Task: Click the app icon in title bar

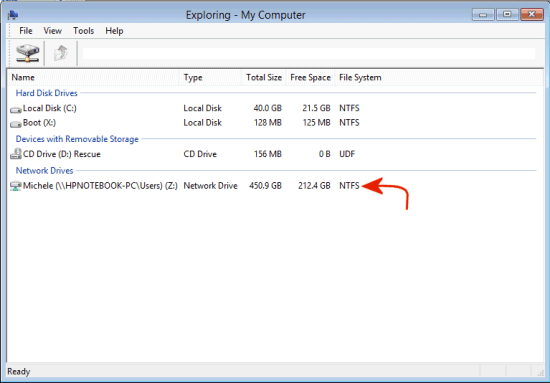Action: 13,15
